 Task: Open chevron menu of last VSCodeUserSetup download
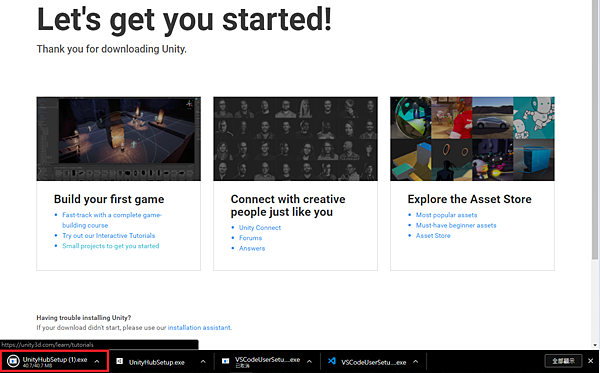click(x=416, y=362)
